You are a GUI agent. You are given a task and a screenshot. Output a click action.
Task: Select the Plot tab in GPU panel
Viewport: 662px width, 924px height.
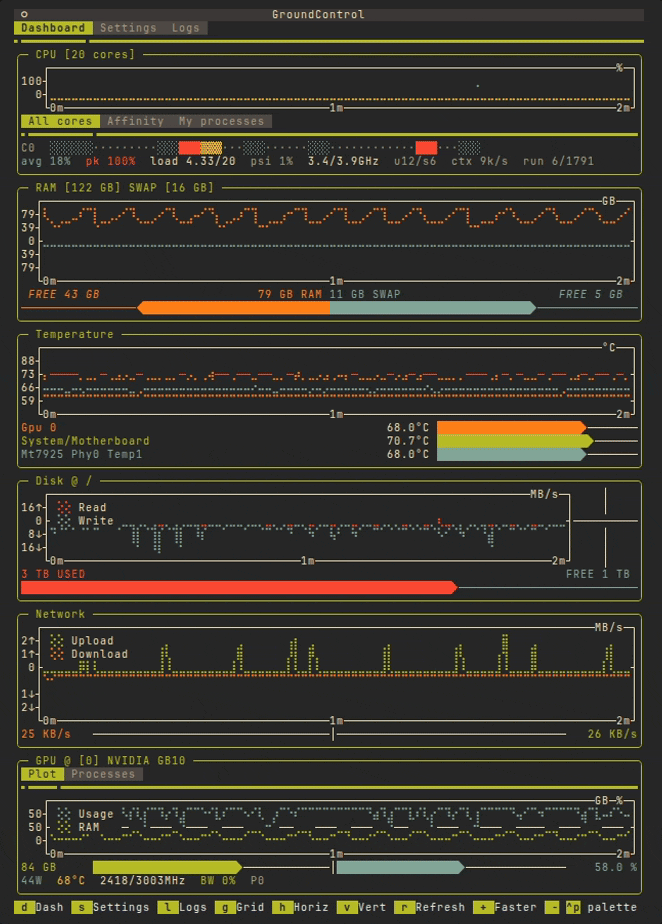click(x=42, y=774)
